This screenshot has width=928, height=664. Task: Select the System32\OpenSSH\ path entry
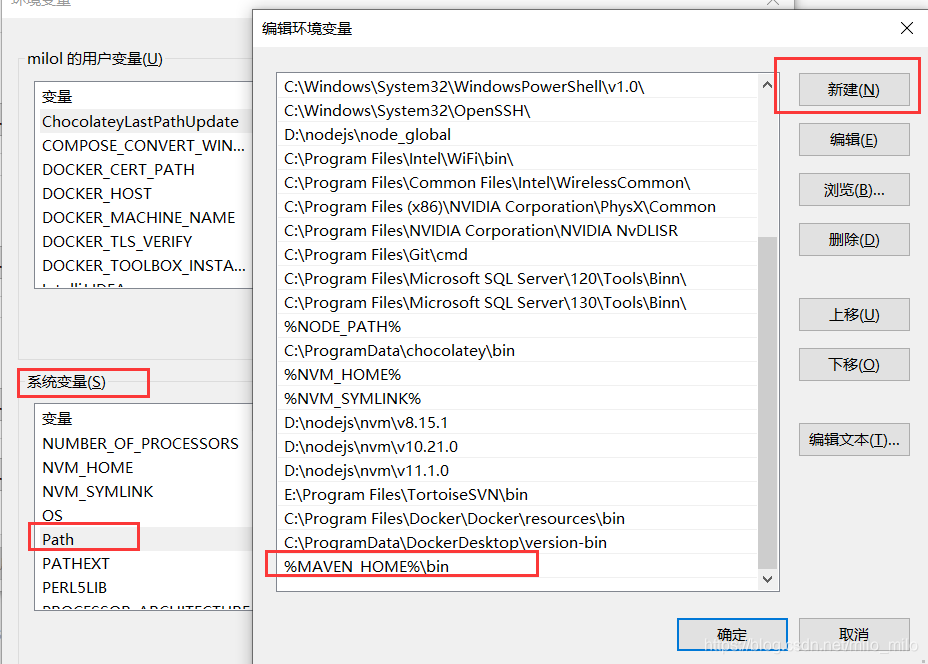(517, 111)
